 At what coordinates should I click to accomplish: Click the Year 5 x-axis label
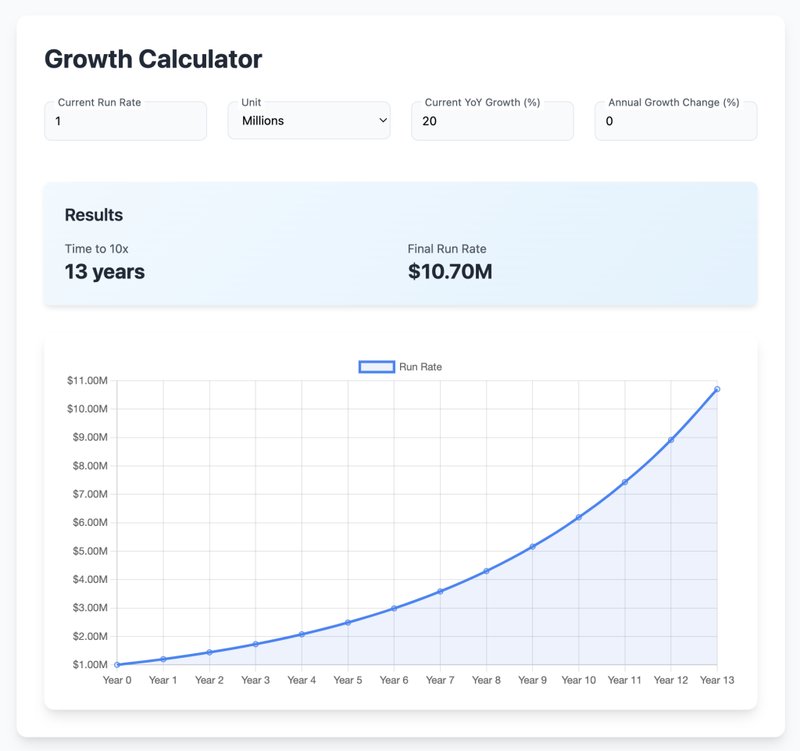[x=348, y=680]
